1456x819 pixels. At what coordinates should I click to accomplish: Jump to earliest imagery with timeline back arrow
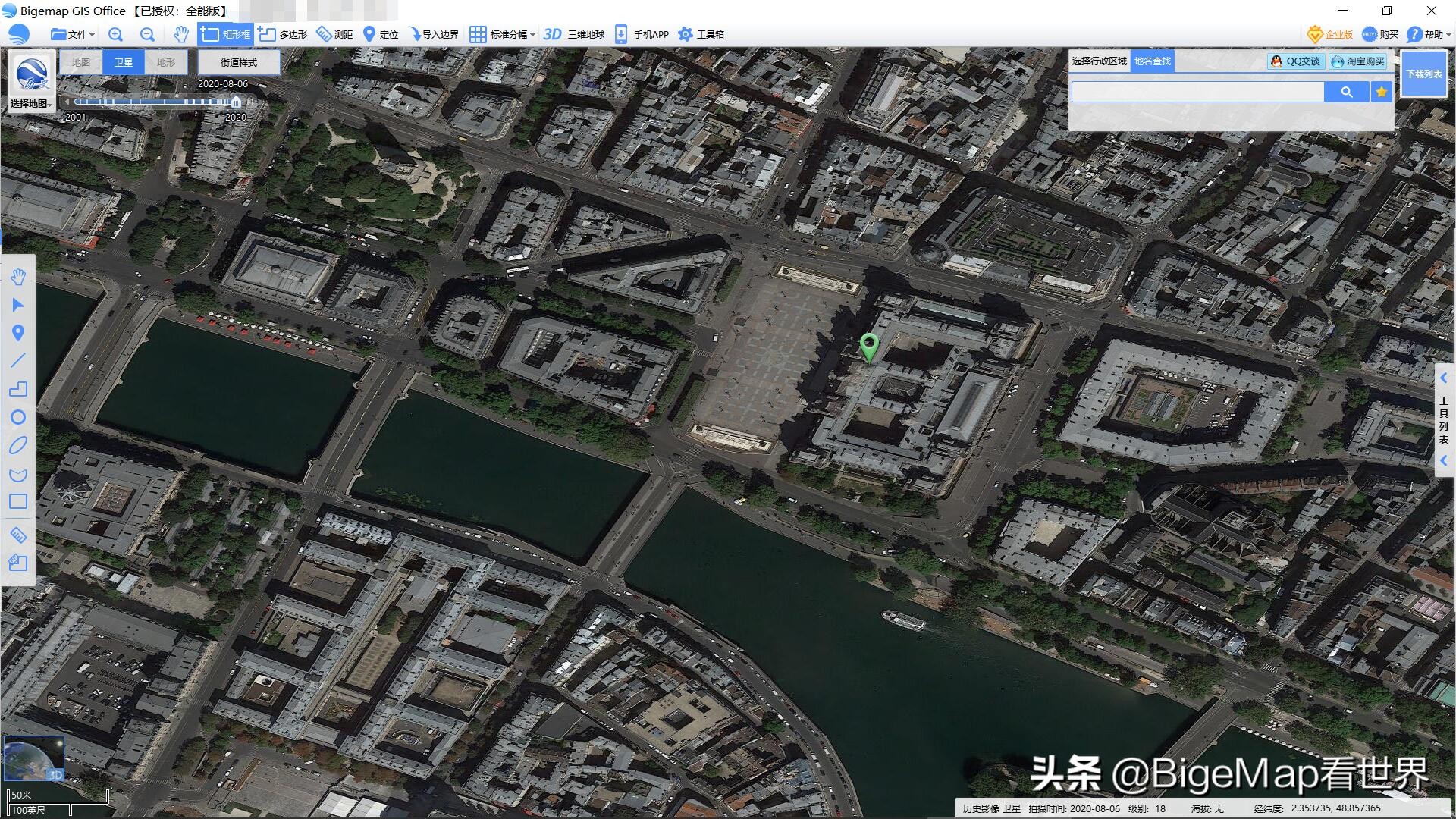click(67, 102)
